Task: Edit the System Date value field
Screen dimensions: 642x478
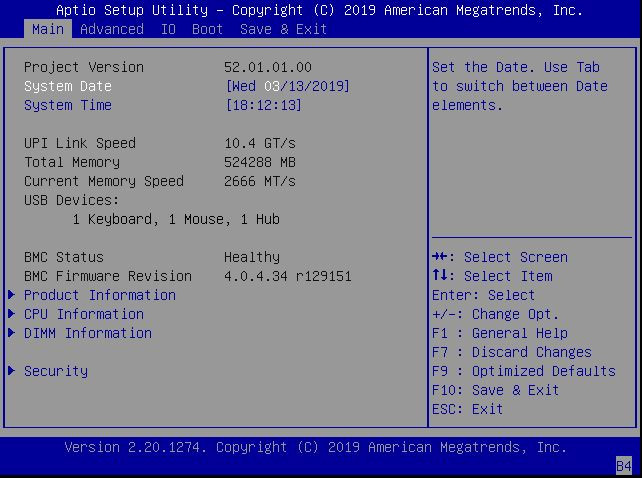Action: (x=287, y=86)
